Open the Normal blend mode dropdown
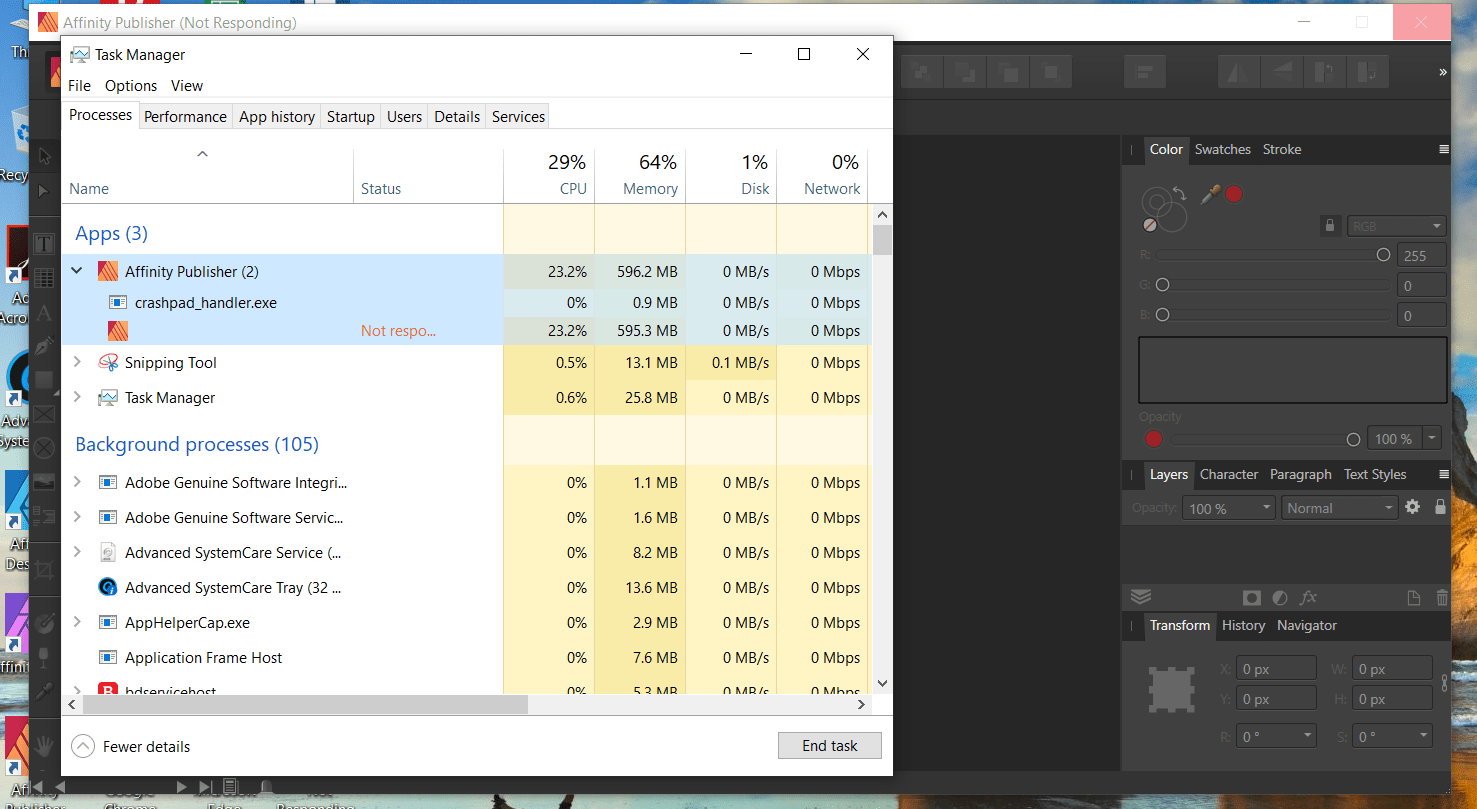This screenshot has height=809, width=1477. 1338,507
